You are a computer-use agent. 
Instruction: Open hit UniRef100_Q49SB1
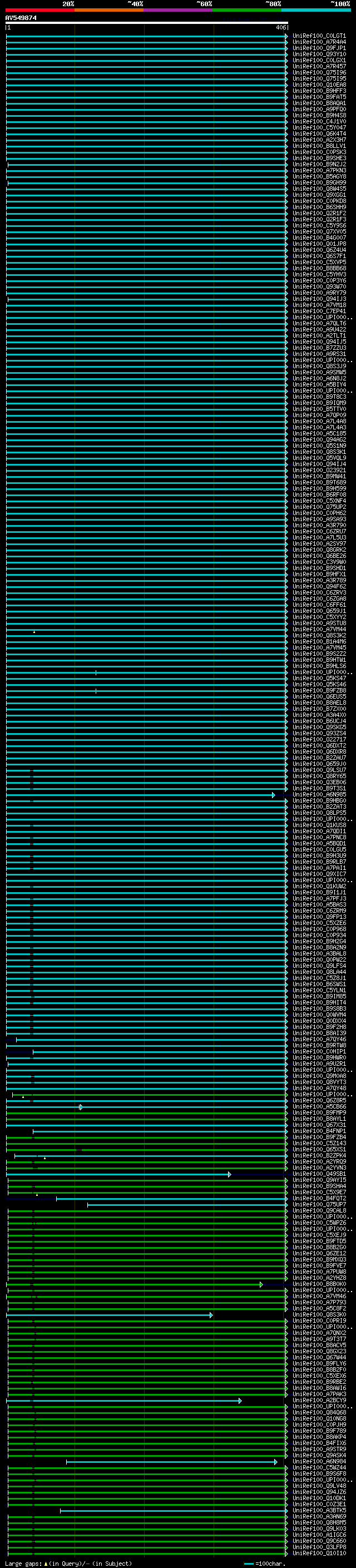[x=319, y=1174]
